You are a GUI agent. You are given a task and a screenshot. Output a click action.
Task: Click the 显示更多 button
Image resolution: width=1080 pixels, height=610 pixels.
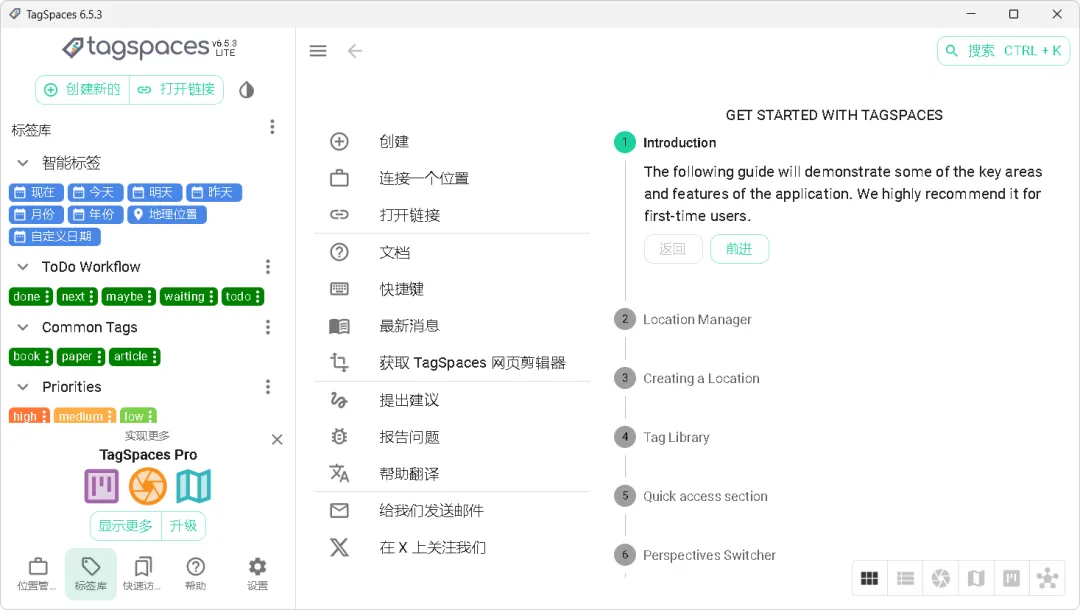tap(125, 526)
